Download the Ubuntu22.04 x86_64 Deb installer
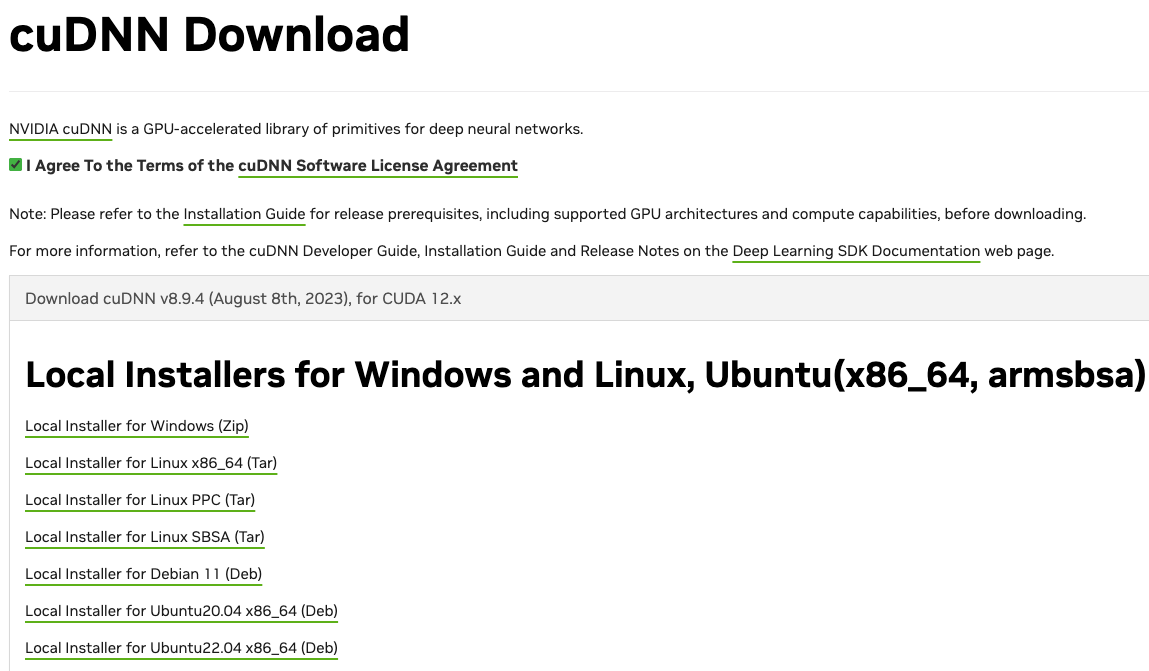The height and width of the screenshot is (671, 1149). click(x=181, y=648)
